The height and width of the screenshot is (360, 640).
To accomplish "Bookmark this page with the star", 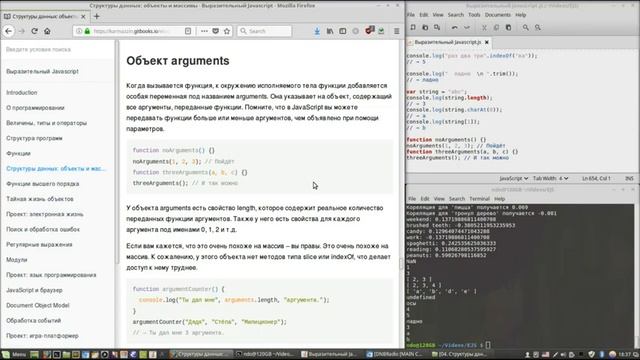I will (227, 31).
